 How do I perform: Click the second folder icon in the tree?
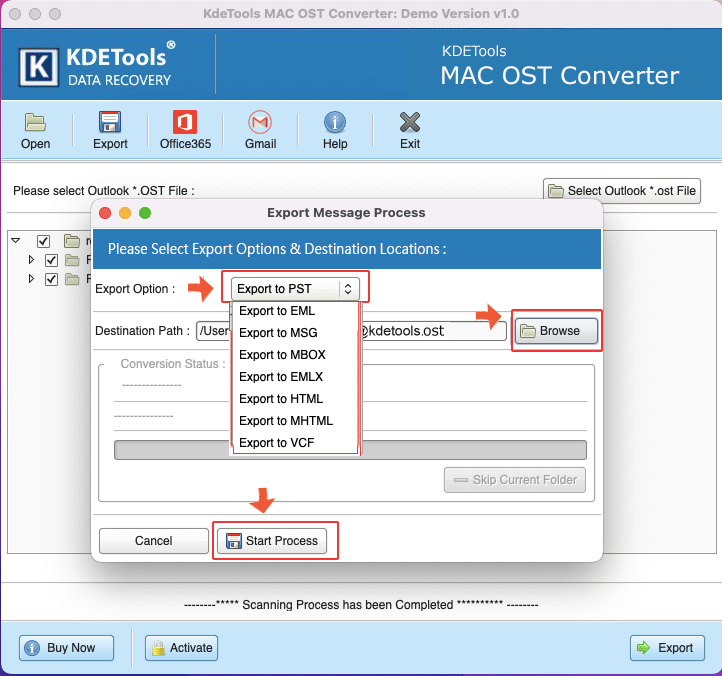tap(72, 260)
